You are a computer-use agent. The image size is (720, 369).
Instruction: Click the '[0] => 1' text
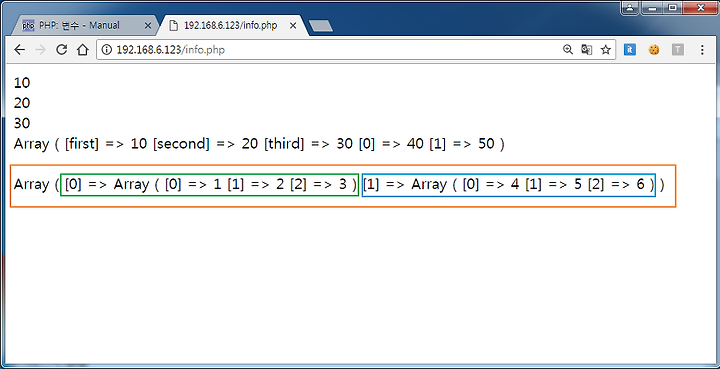[193, 184]
